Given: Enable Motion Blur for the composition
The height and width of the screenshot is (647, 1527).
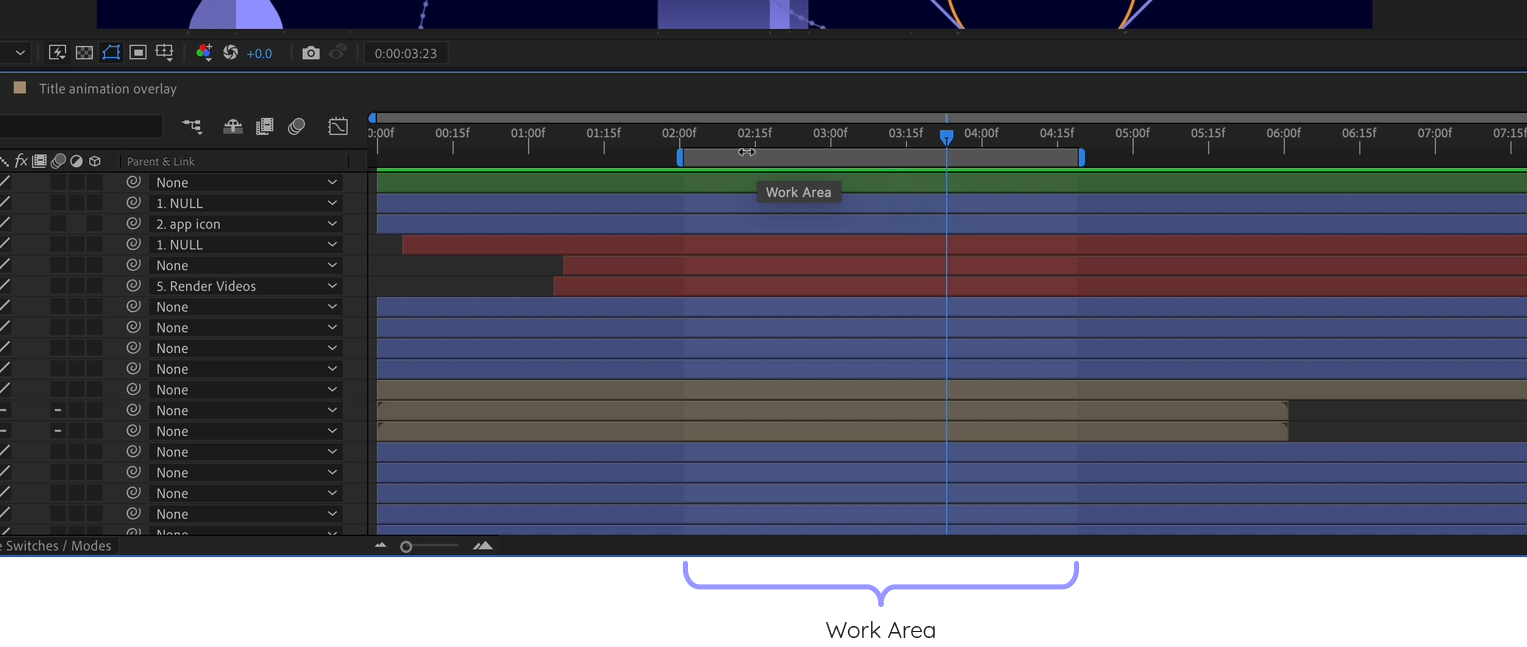Looking at the screenshot, I should coord(296,126).
